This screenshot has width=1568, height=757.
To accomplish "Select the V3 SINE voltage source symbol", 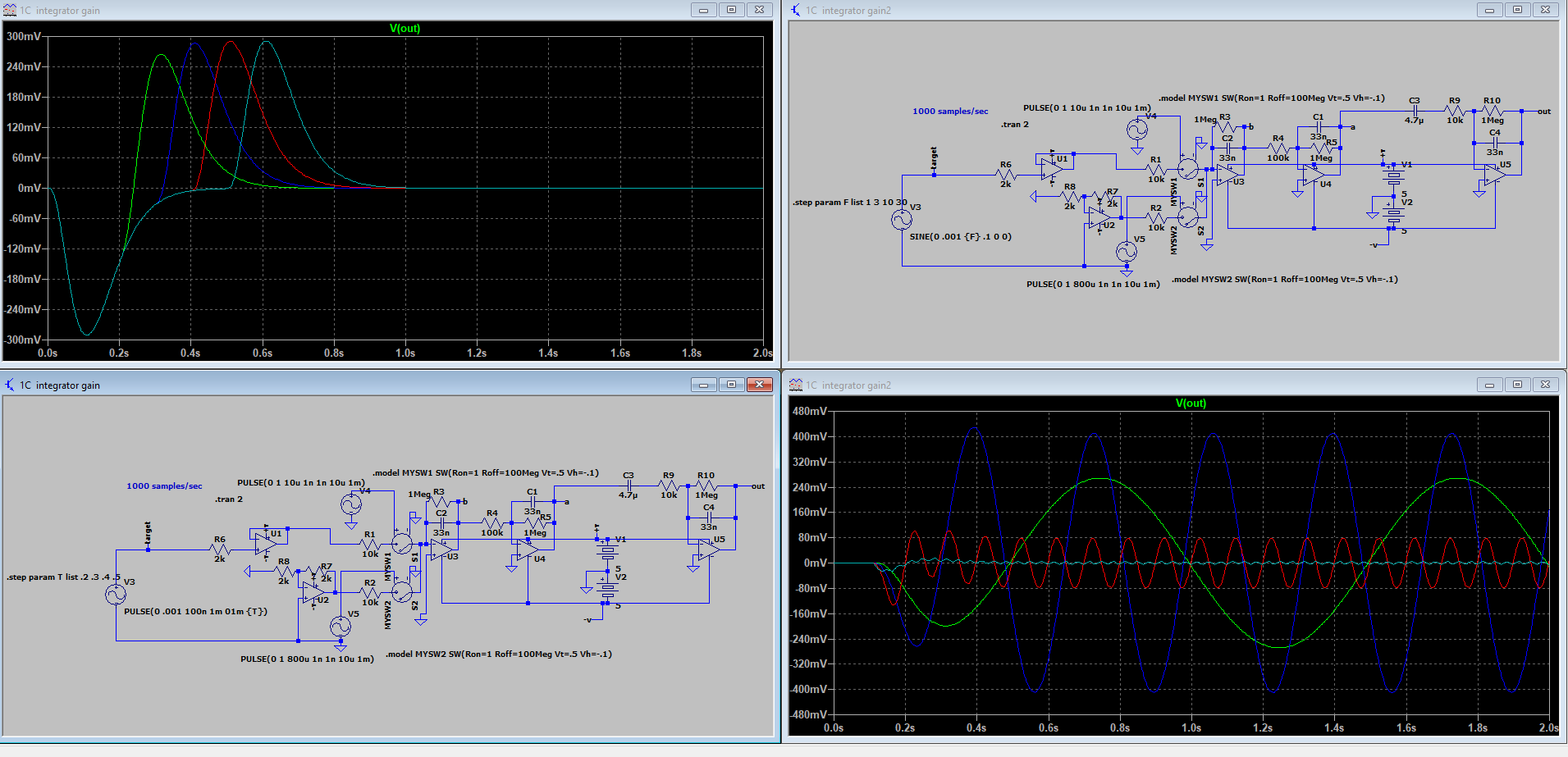I will tap(902, 219).
